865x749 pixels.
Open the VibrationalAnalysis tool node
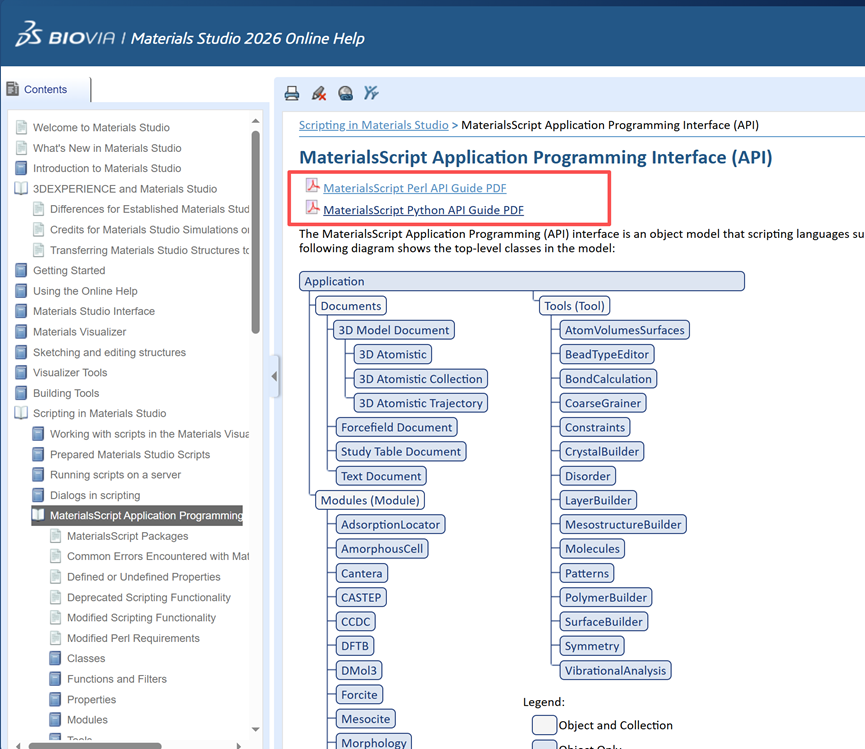pos(616,671)
